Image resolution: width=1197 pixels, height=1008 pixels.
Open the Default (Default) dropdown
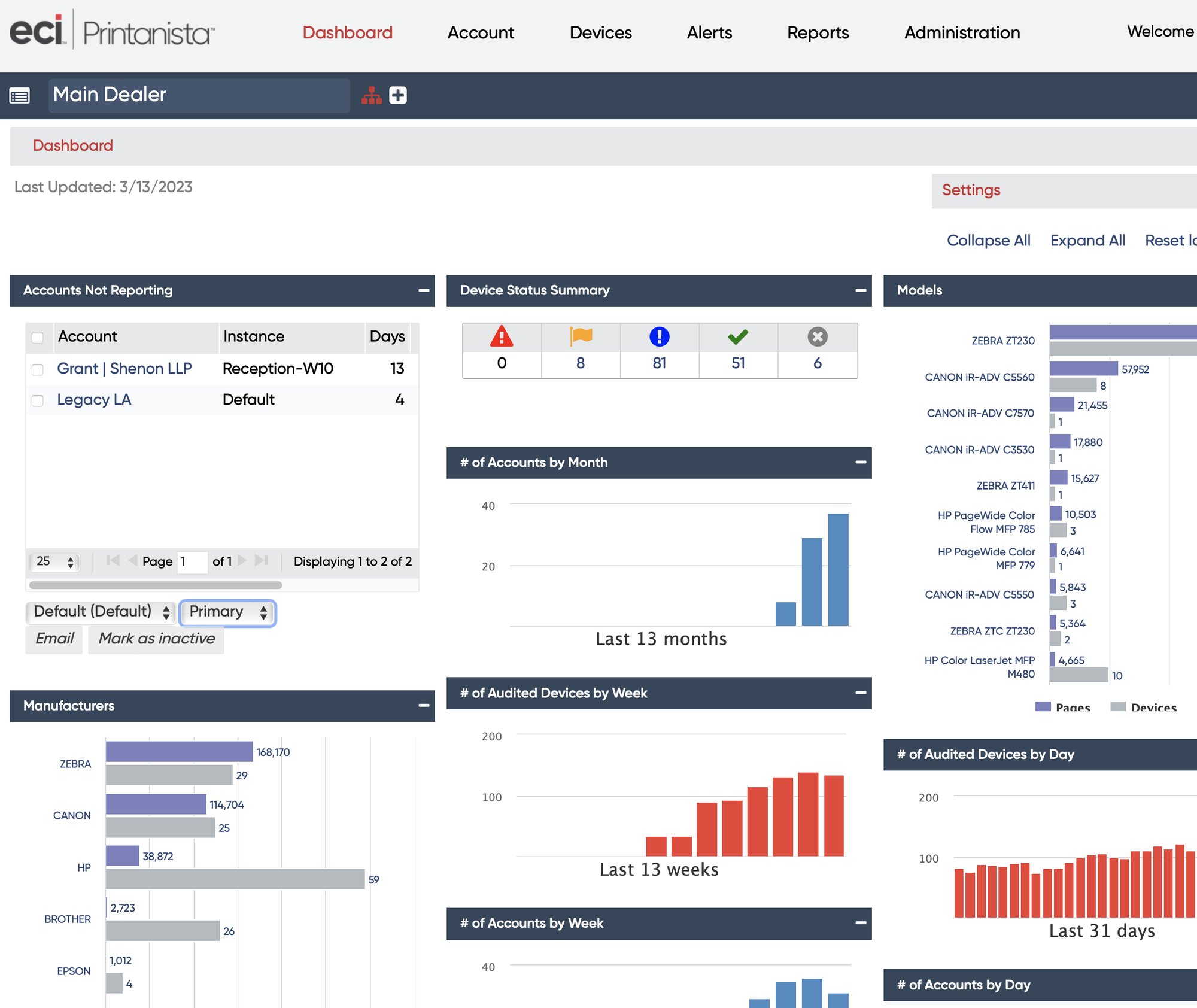click(x=101, y=612)
